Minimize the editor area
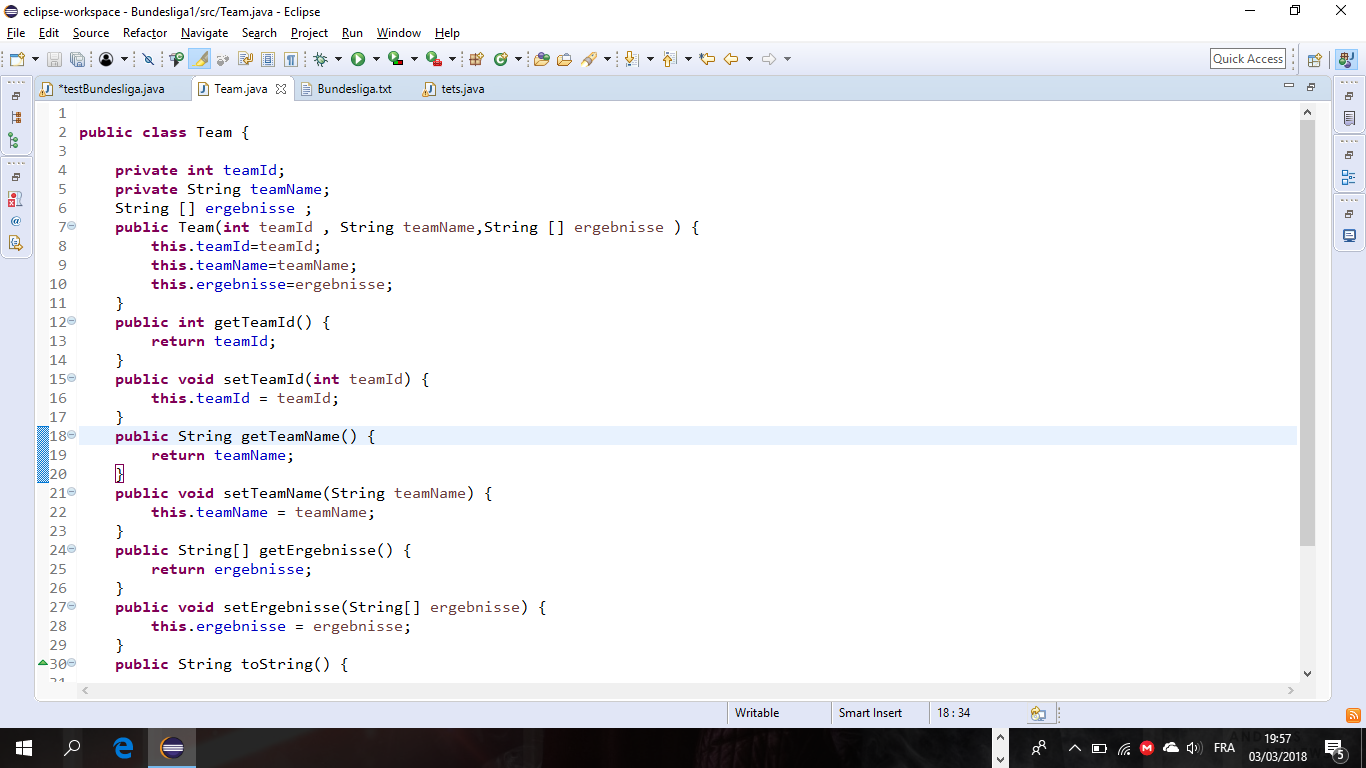This screenshot has width=1366, height=768. [x=1289, y=87]
